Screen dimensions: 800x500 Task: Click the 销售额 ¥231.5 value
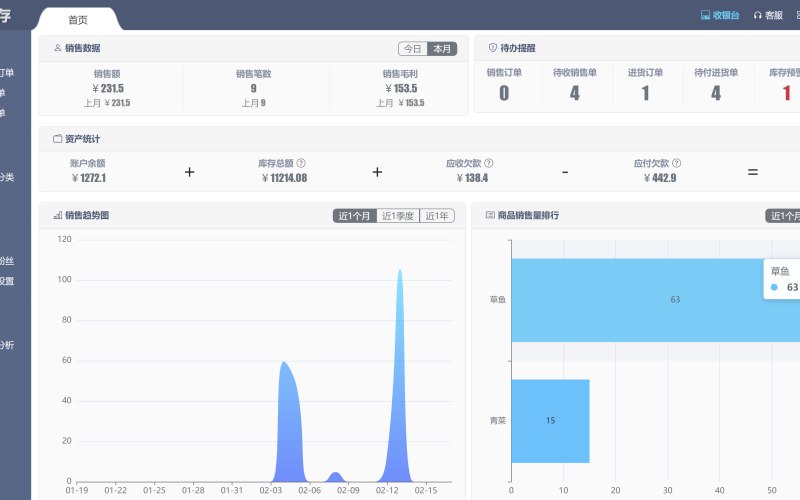108,88
